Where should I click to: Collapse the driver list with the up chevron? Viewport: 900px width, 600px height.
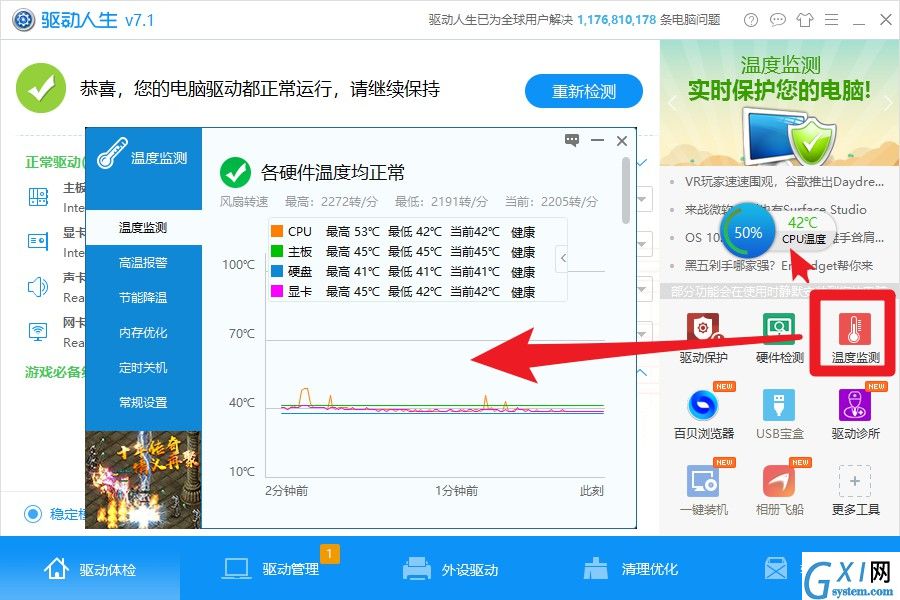click(x=642, y=373)
